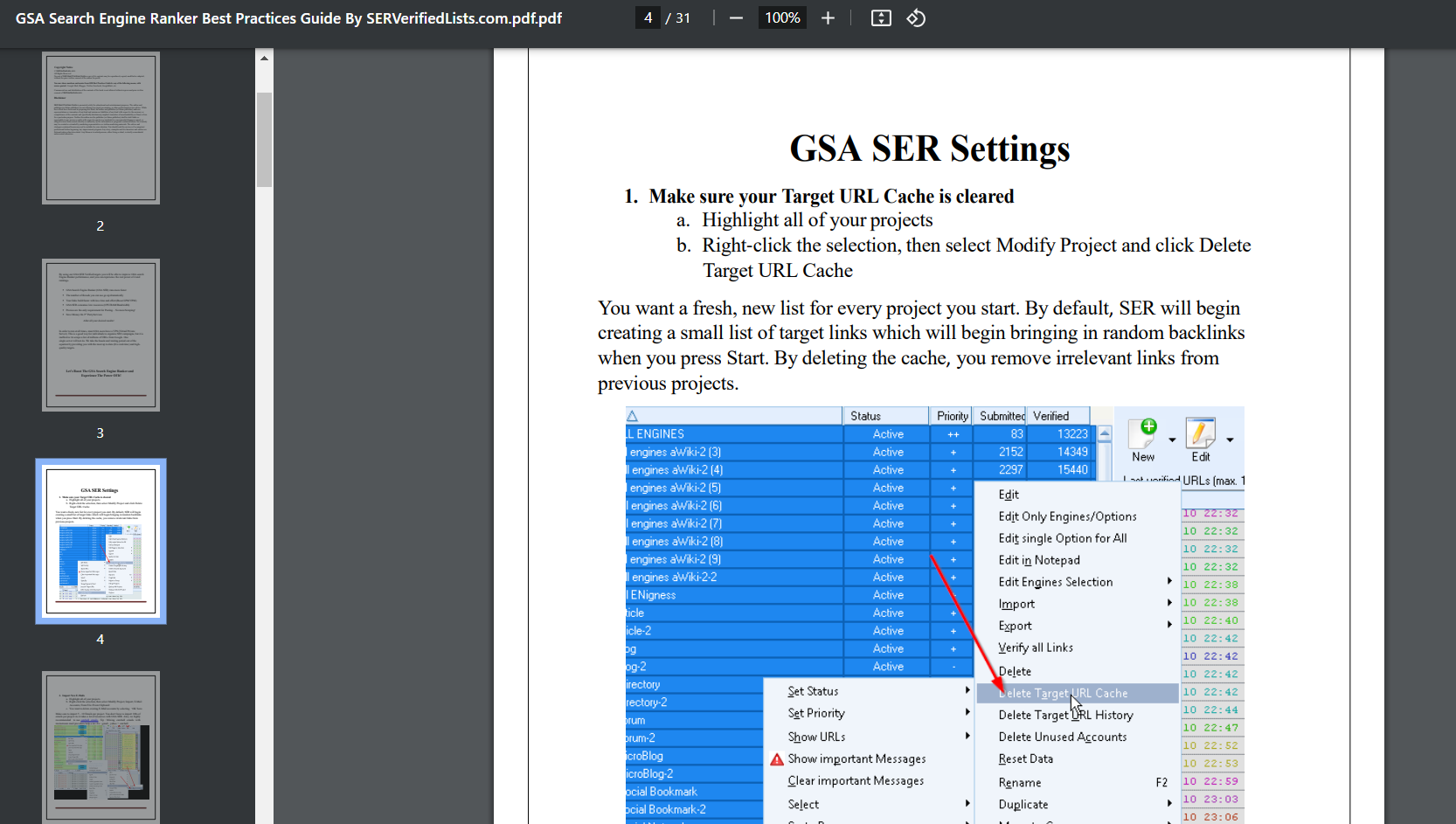The width and height of the screenshot is (1456, 824).
Task: Select Delete Target URL History menu entry
Action: pyautogui.click(x=1078, y=715)
